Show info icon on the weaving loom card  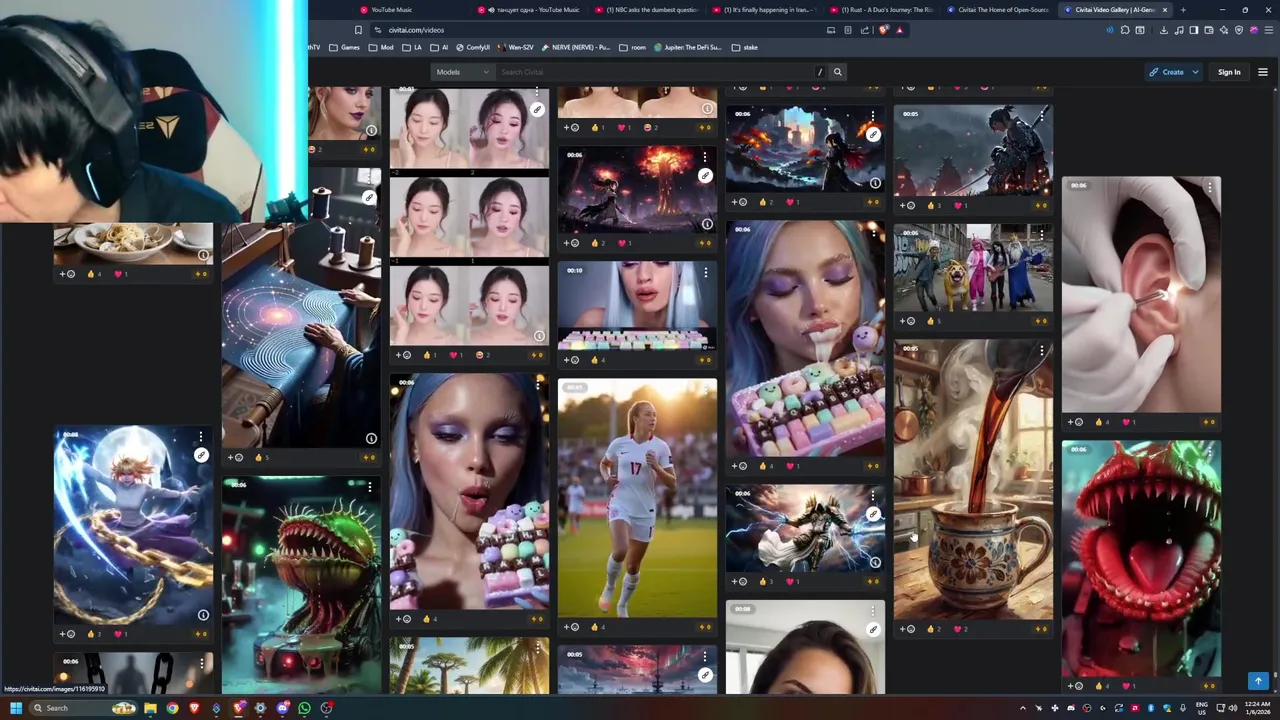click(x=371, y=438)
